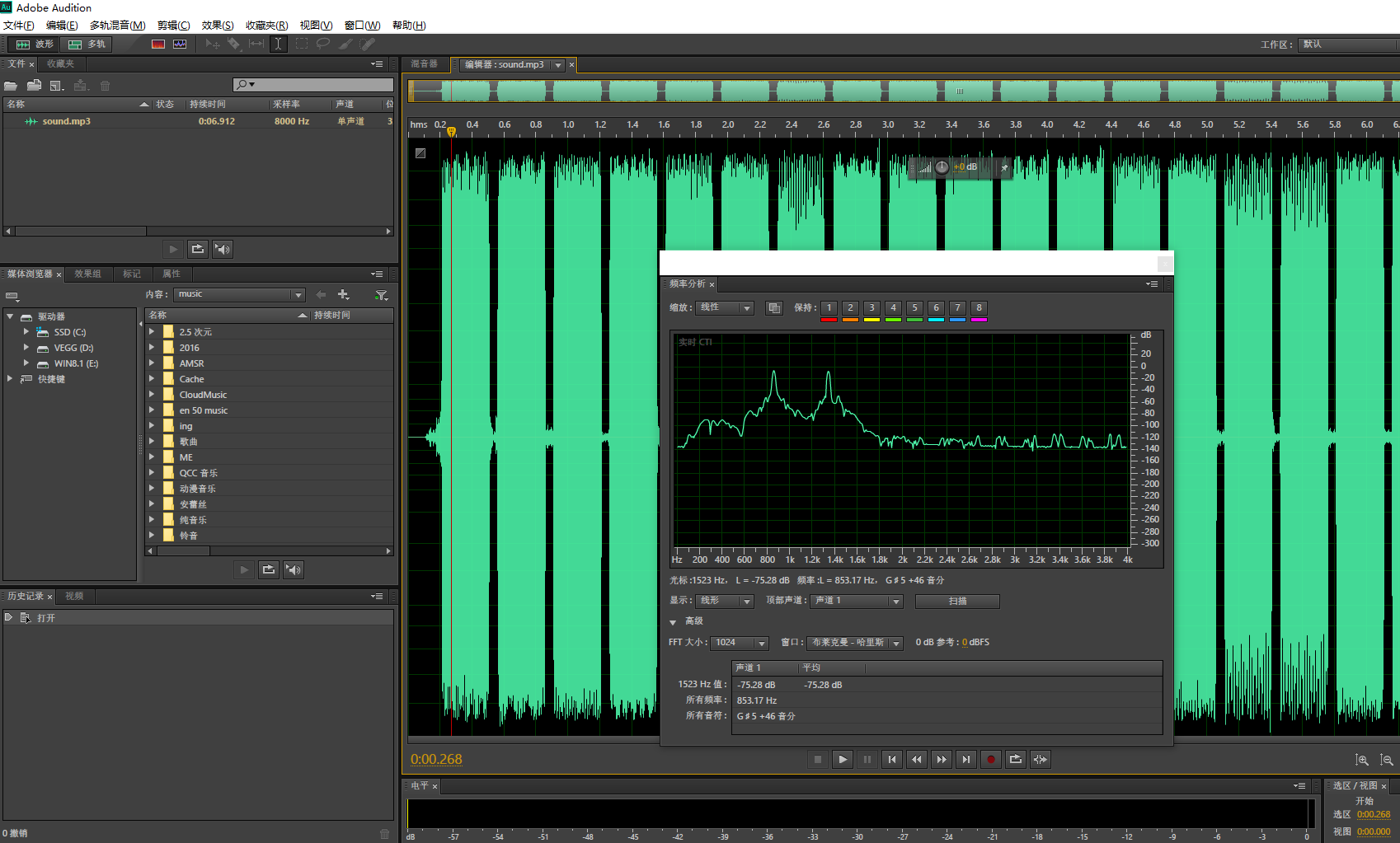Open the 收藏夹 menu
Viewport: 1400px width, 843px height.
tap(266, 26)
